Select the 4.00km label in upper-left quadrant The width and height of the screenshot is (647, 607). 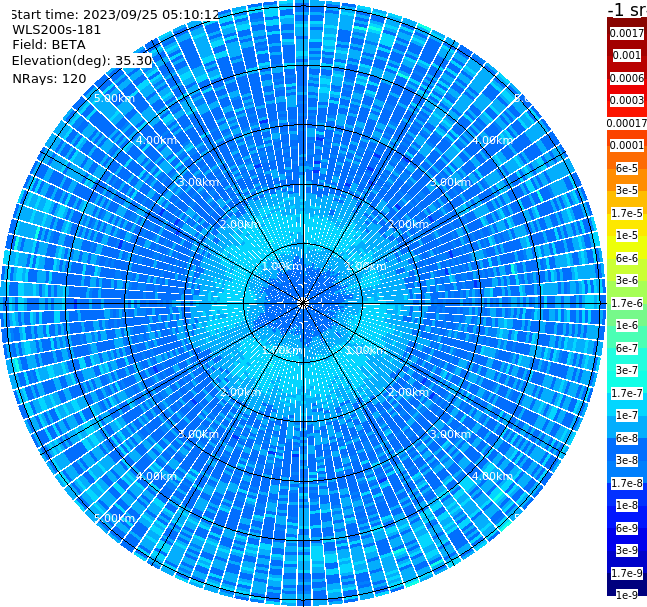click(x=156, y=140)
